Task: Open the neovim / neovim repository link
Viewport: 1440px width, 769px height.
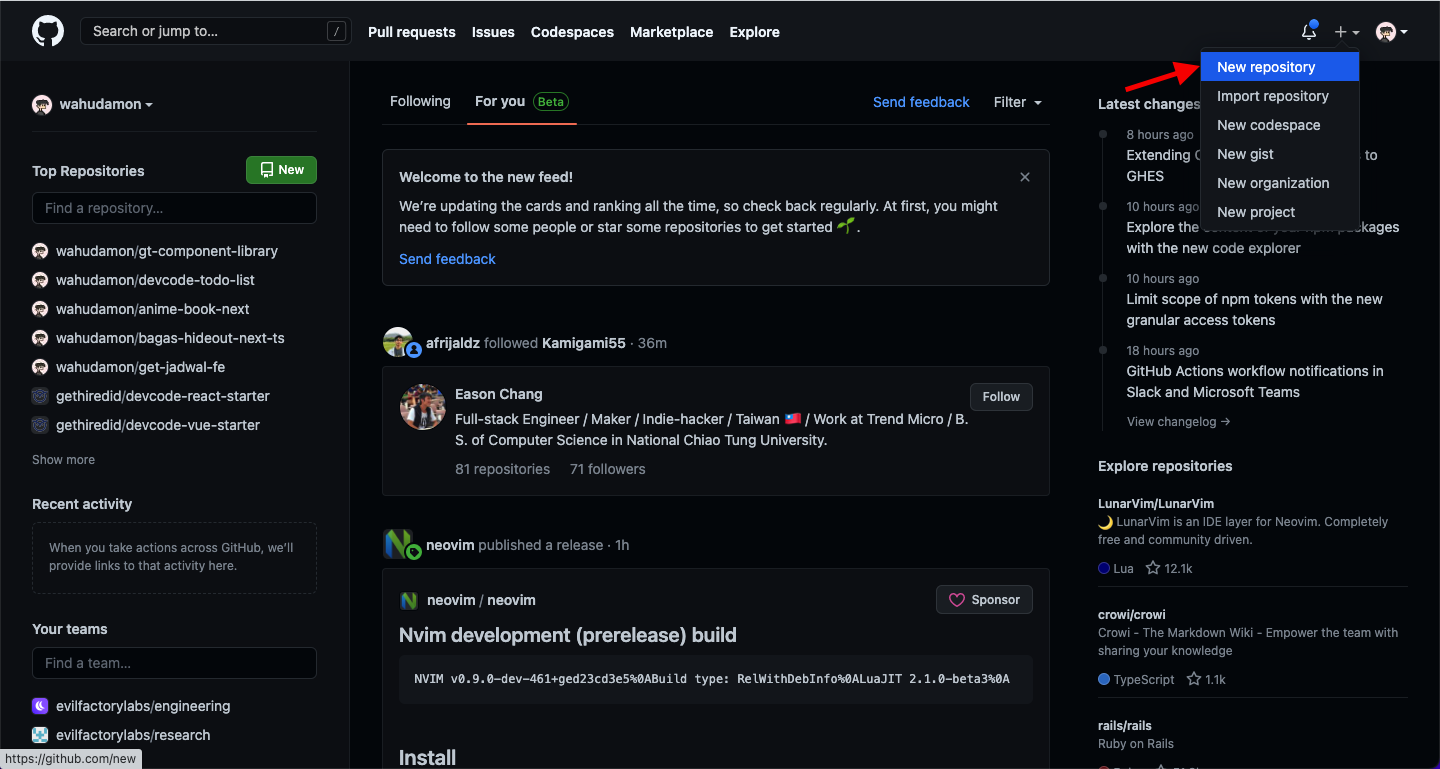Action: (x=481, y=600)
